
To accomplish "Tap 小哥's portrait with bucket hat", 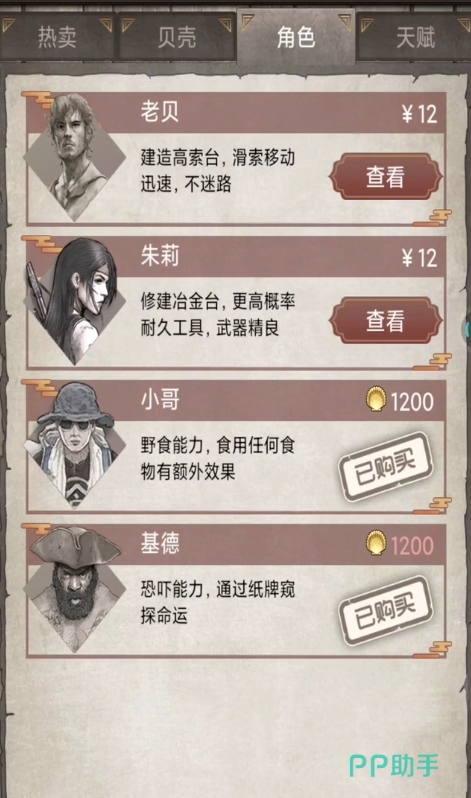I will 75,445.
